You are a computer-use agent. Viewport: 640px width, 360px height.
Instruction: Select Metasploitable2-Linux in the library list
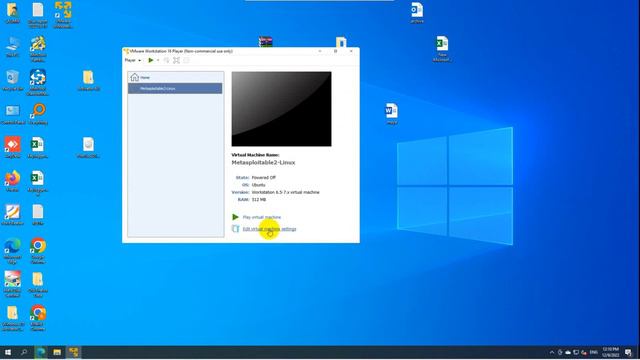(175, 88)
